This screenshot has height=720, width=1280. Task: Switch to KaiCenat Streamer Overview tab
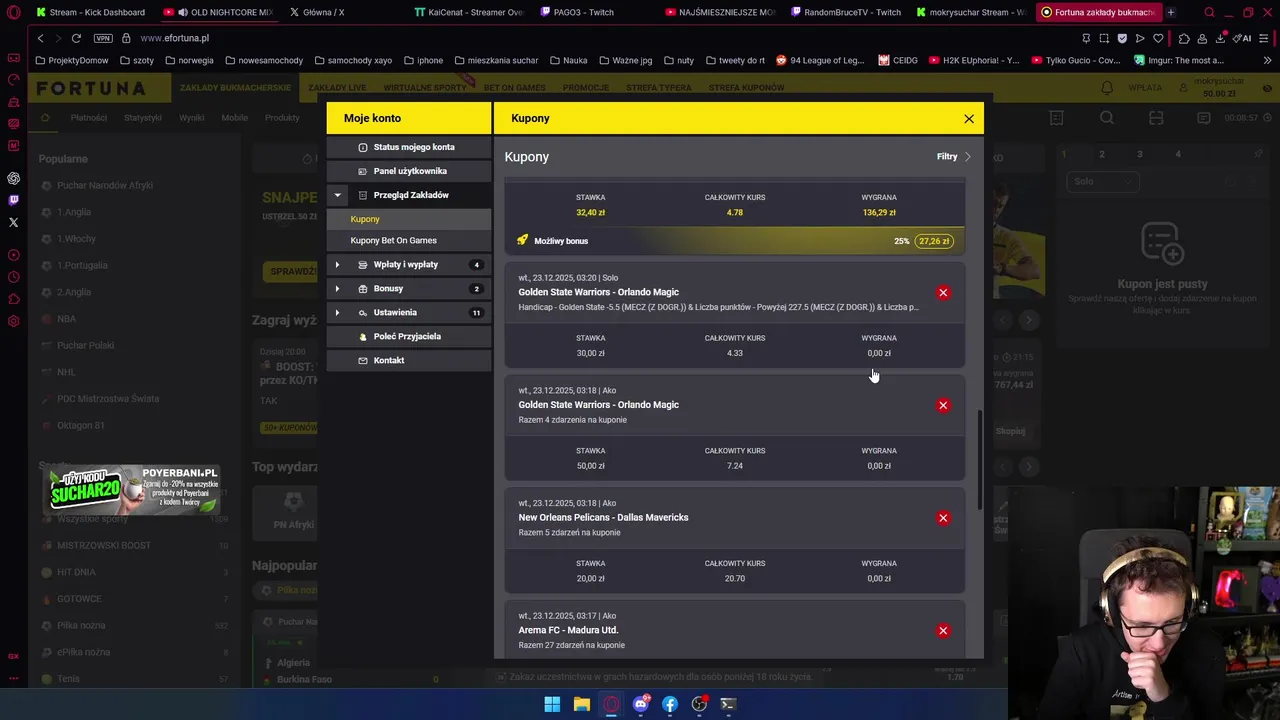pos(468,12)
